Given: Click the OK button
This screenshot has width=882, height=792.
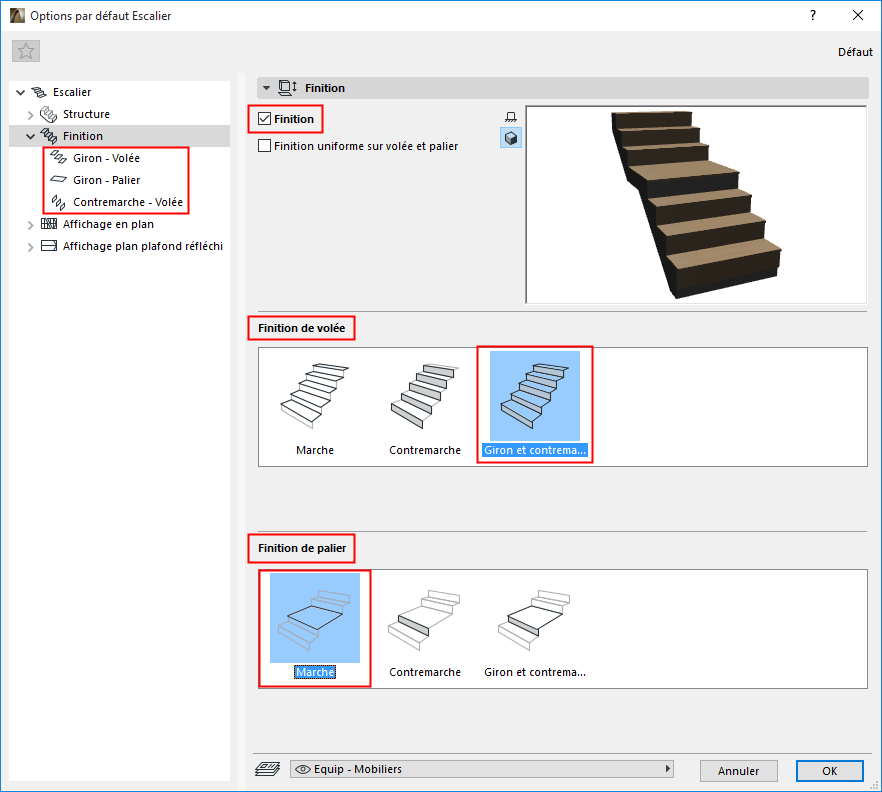Looking at the screenshot, I should pyautogui.click(x=830, y=771).
